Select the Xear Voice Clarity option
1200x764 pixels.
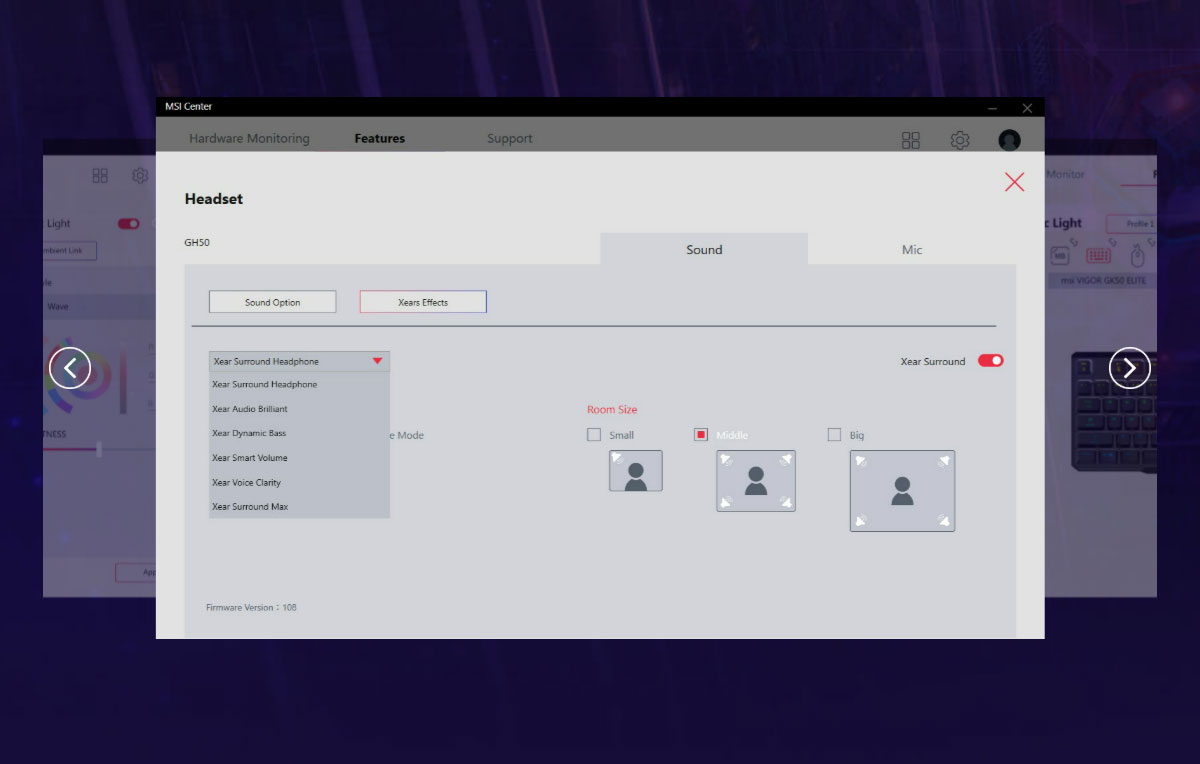click(x=299, y=482)
